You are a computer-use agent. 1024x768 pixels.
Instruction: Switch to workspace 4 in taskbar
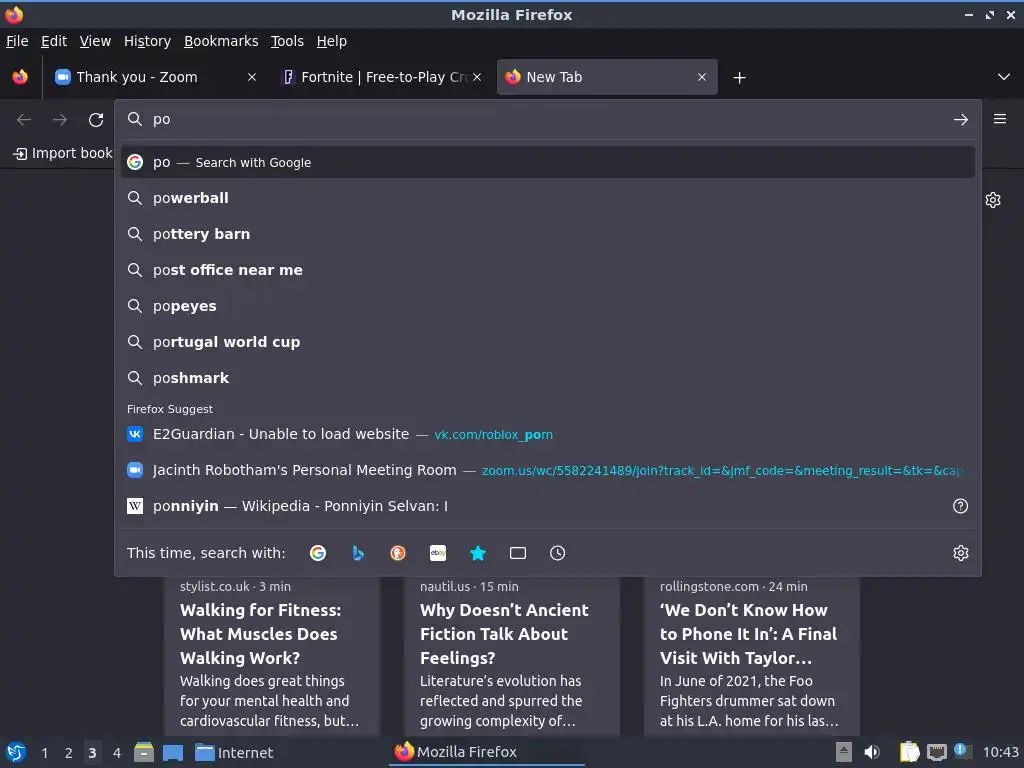116,753
